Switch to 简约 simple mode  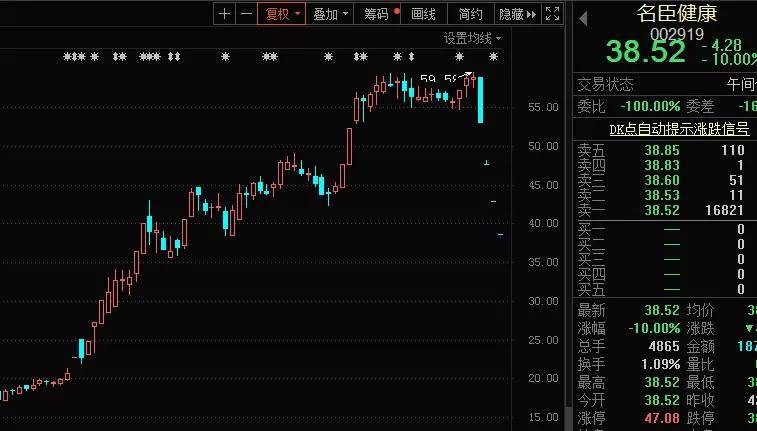471,14
